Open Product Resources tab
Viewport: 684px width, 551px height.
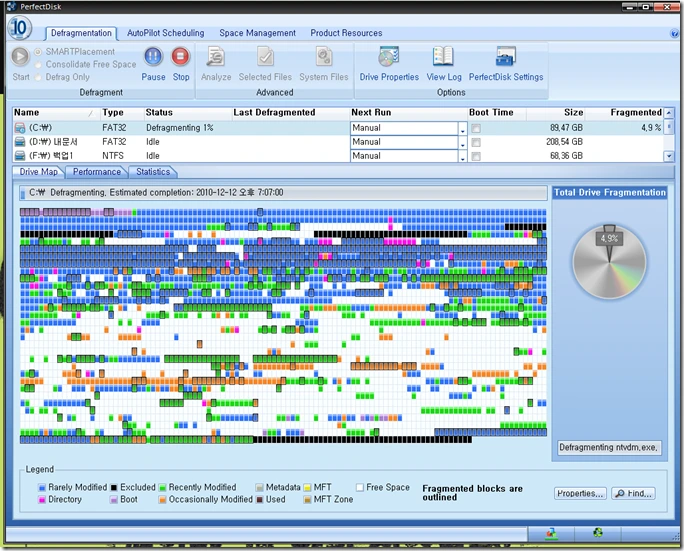(x=346, y=33)
